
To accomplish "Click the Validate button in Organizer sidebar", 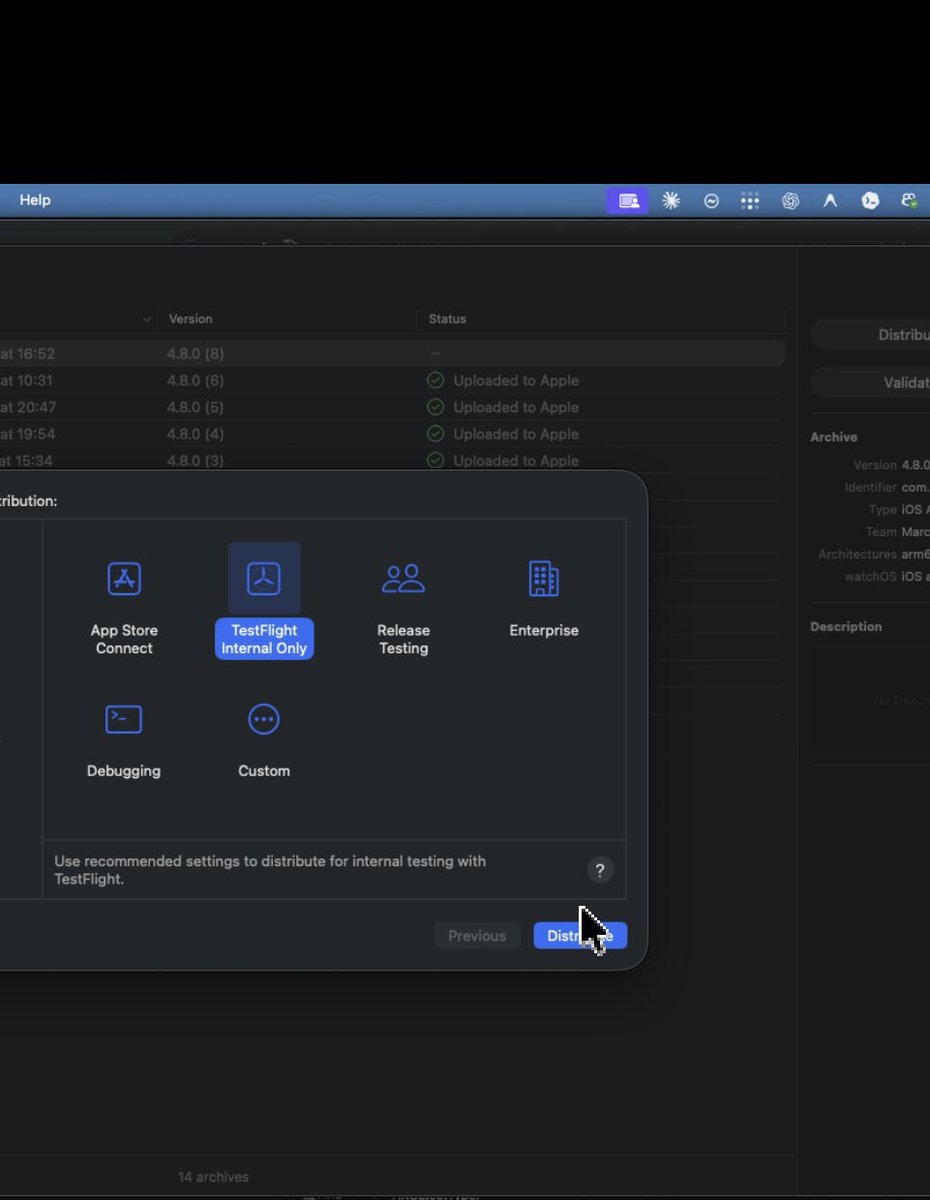I will 872,383.
